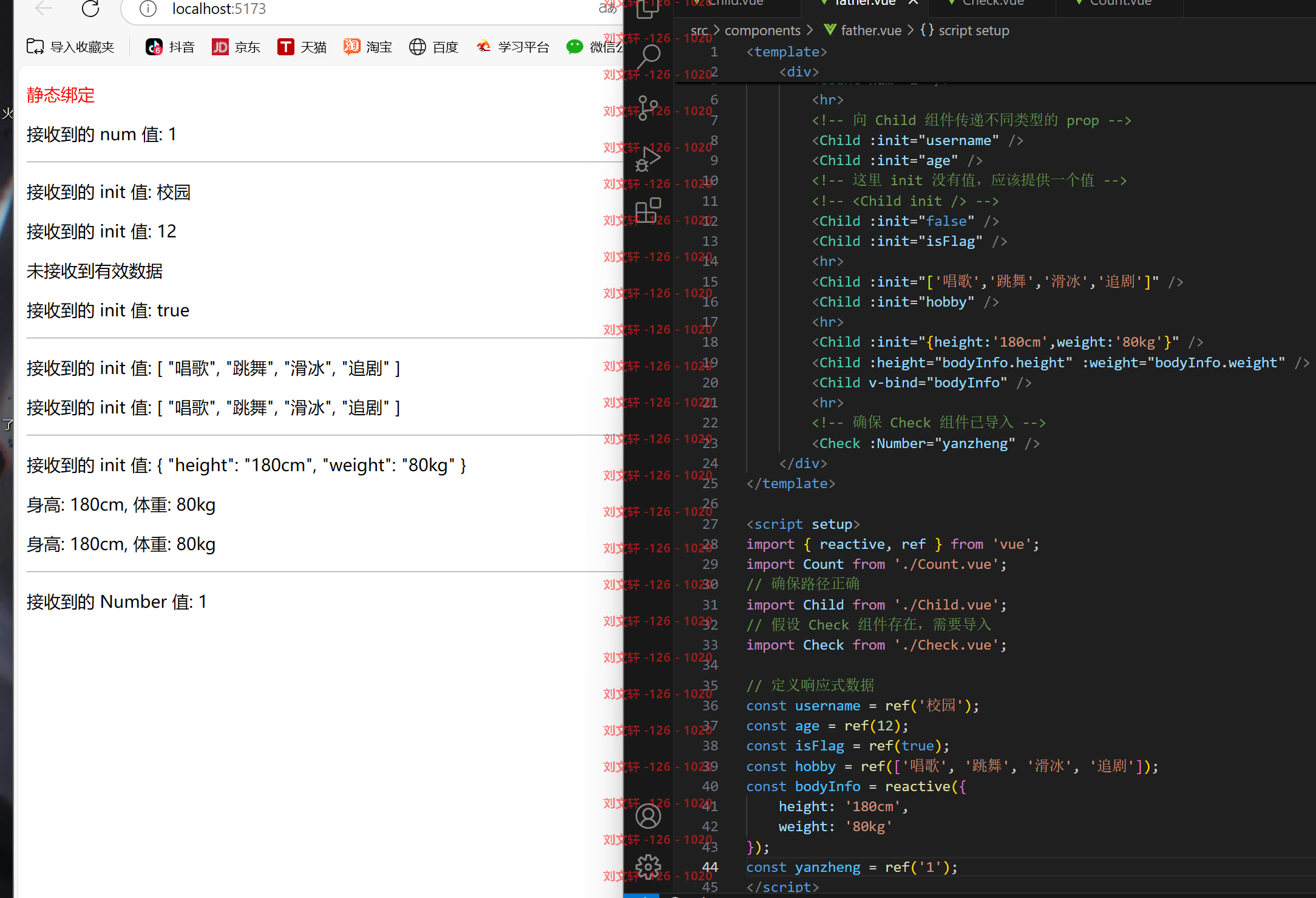
Task: Click the red T Tmall icon
Action: pyautogui.click(x=285, y=47)
